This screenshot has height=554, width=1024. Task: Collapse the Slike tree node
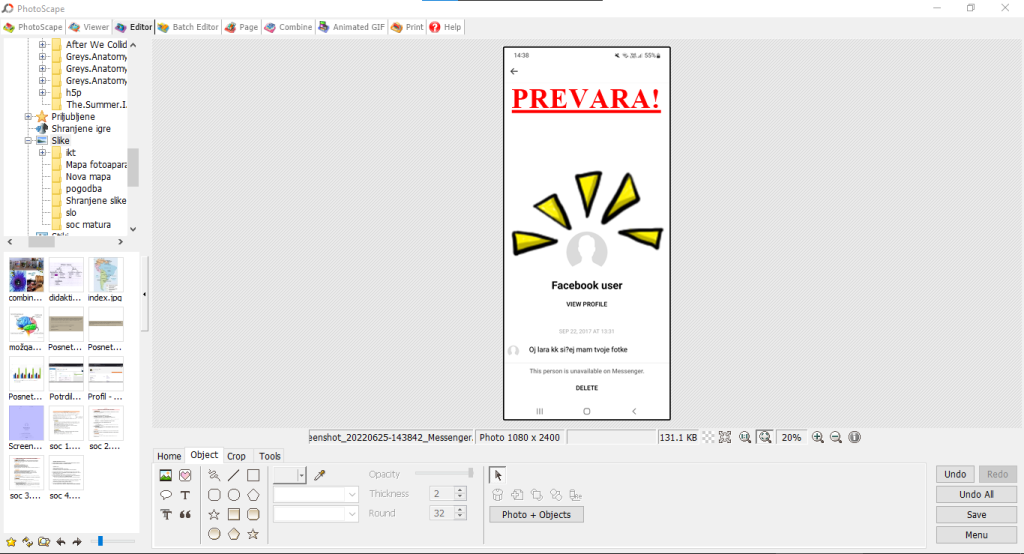click(28, 140)
